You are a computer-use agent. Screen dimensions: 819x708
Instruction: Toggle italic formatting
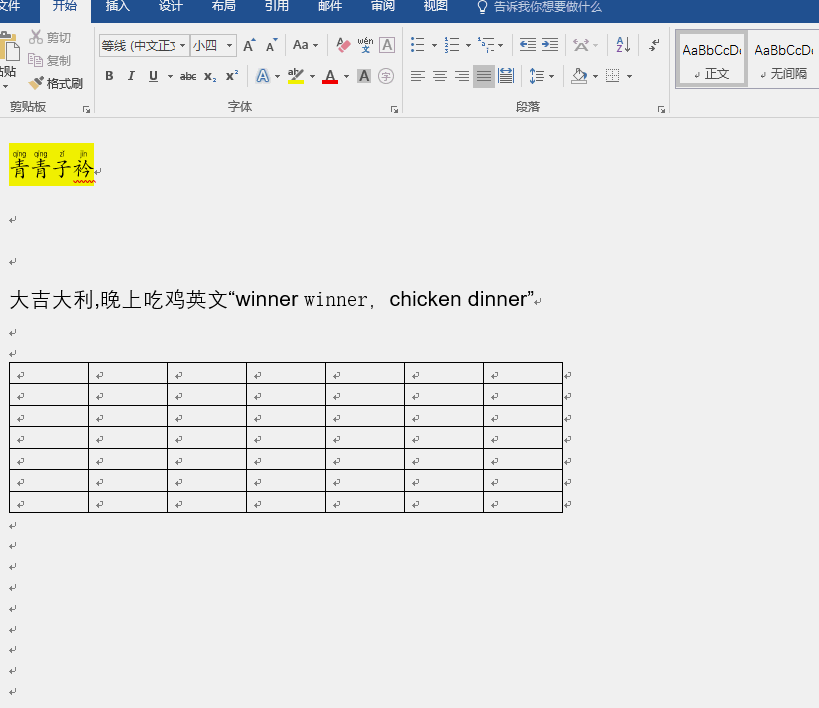(x=132, y=75)
